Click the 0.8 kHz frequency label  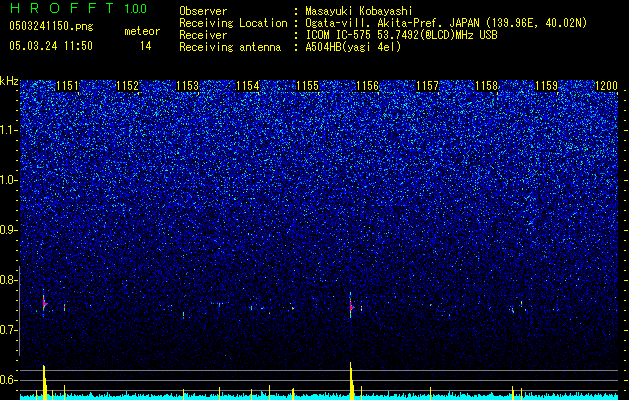point(9,280)
